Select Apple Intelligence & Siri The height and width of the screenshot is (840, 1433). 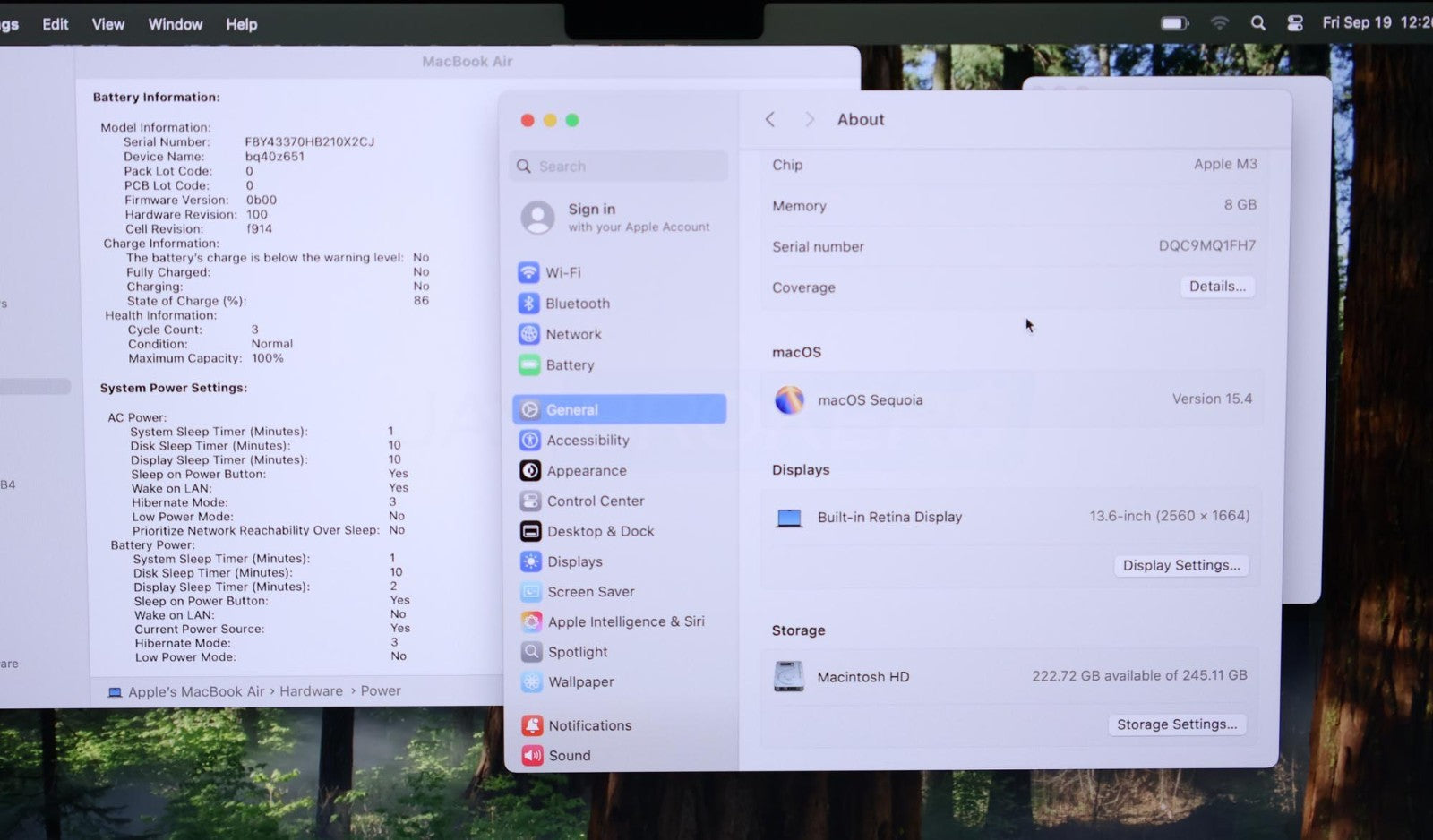[625, 621]
